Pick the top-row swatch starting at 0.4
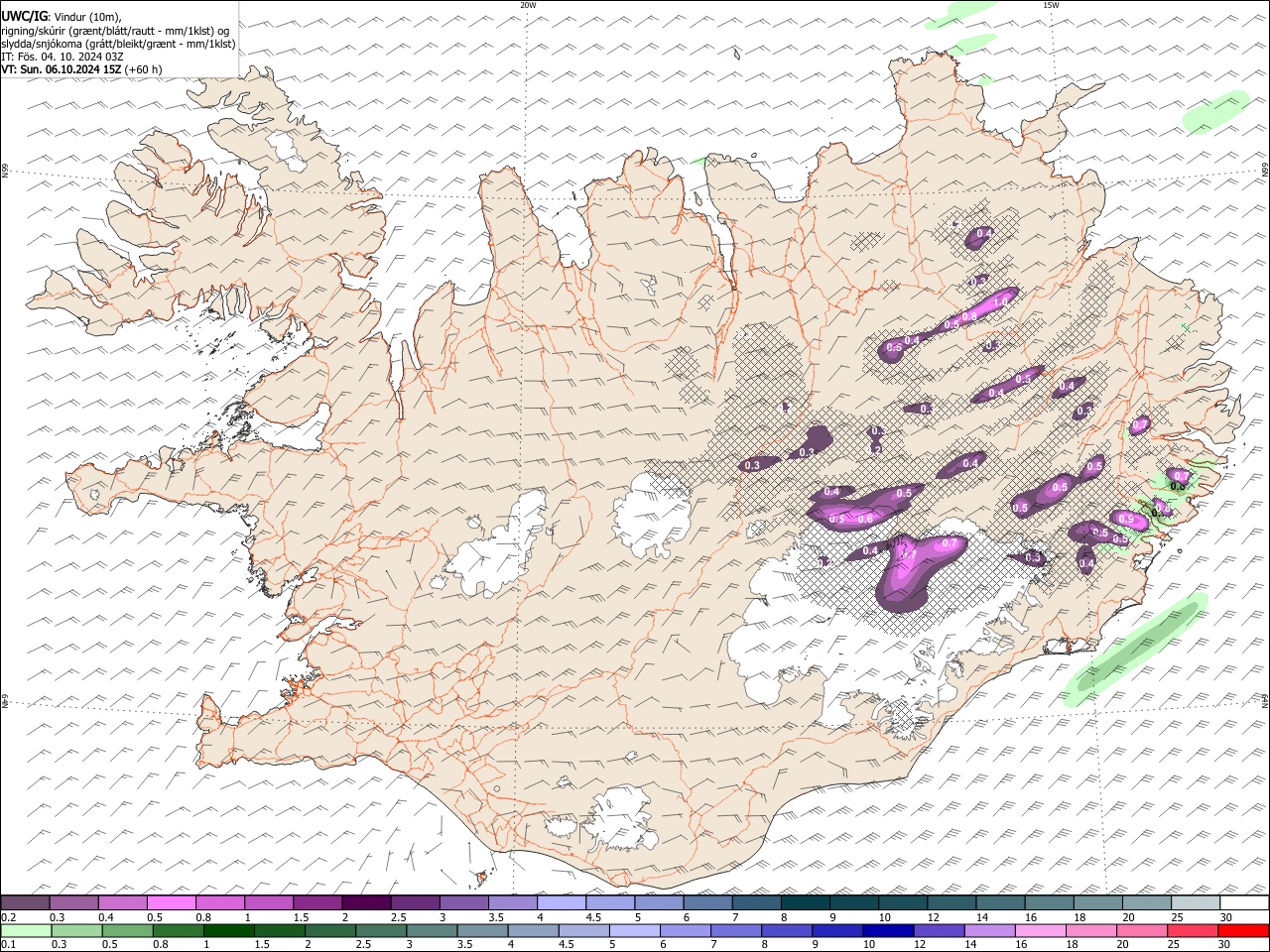1270x952 pixels. pyautogui.click(x=122, y=902)
